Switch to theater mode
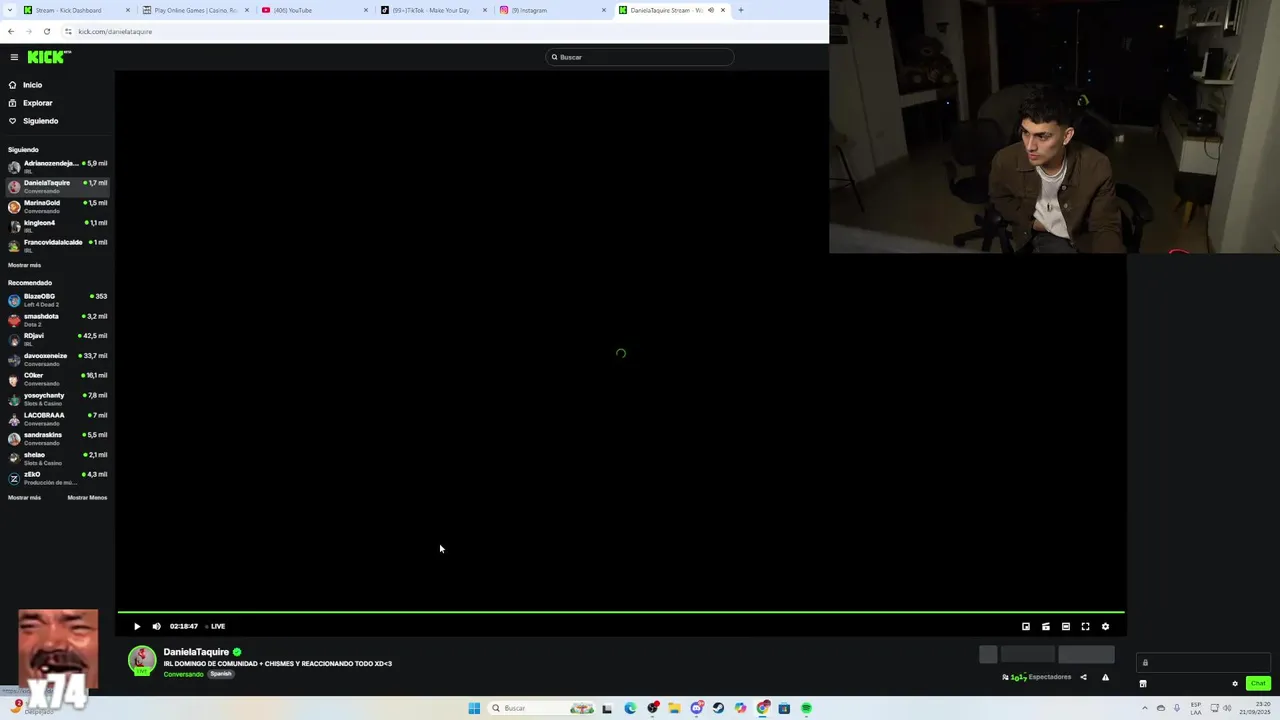The width and height of the screenshot is (1280, 720). 1066,626
